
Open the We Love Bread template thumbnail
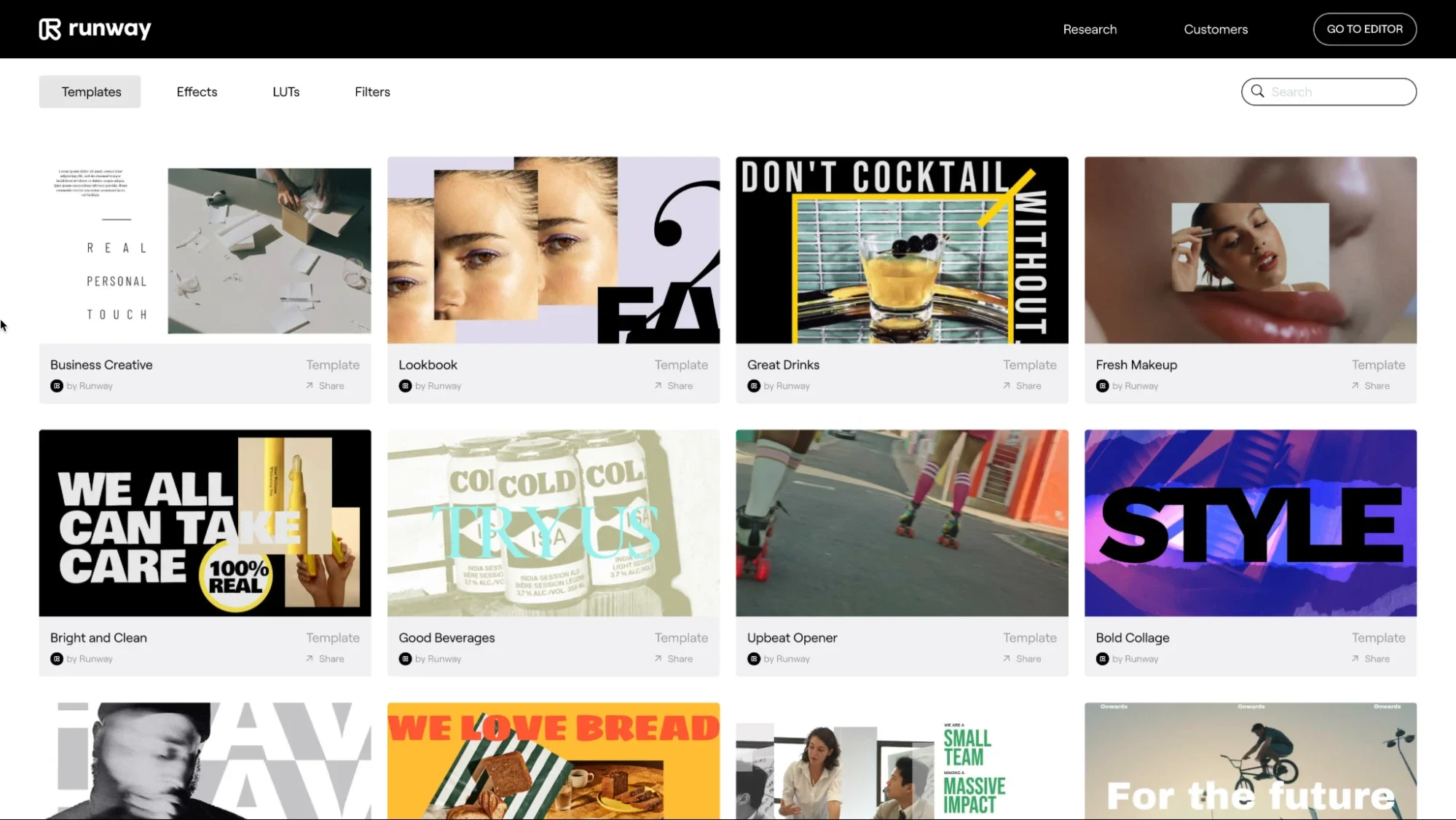point(553,760)
